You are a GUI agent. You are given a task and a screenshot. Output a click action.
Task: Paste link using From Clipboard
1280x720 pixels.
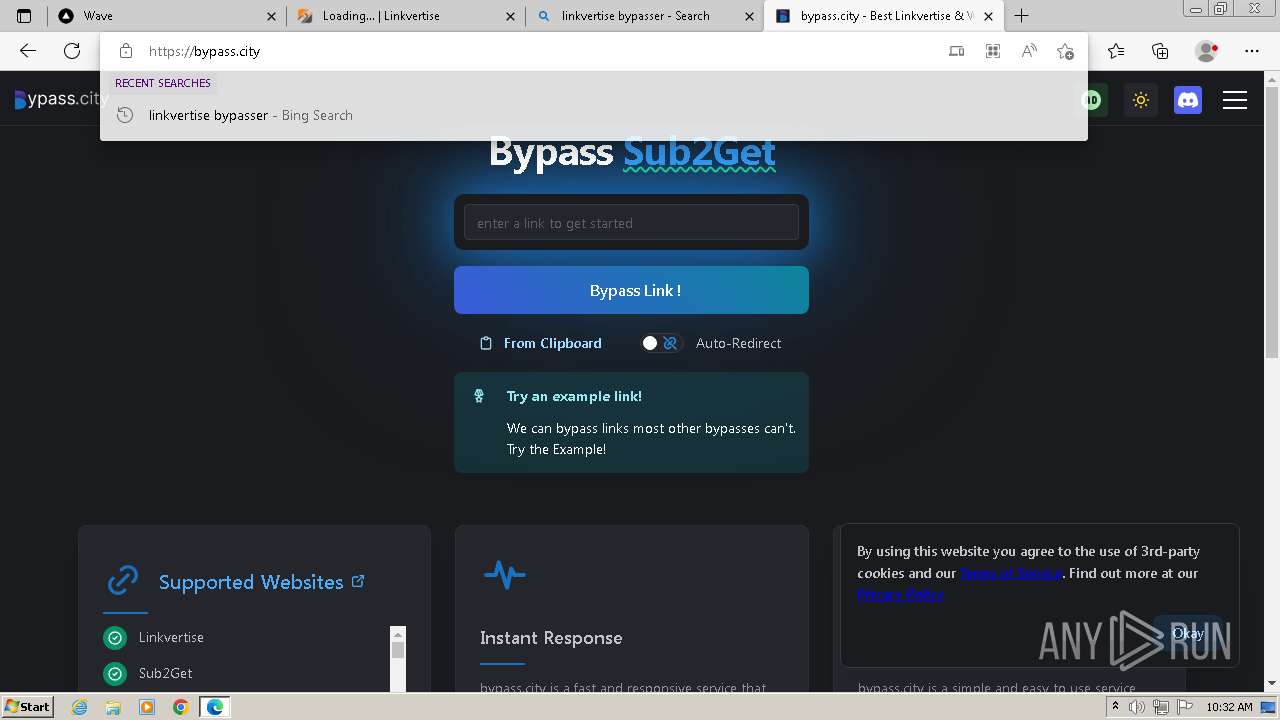pos(541,343)
